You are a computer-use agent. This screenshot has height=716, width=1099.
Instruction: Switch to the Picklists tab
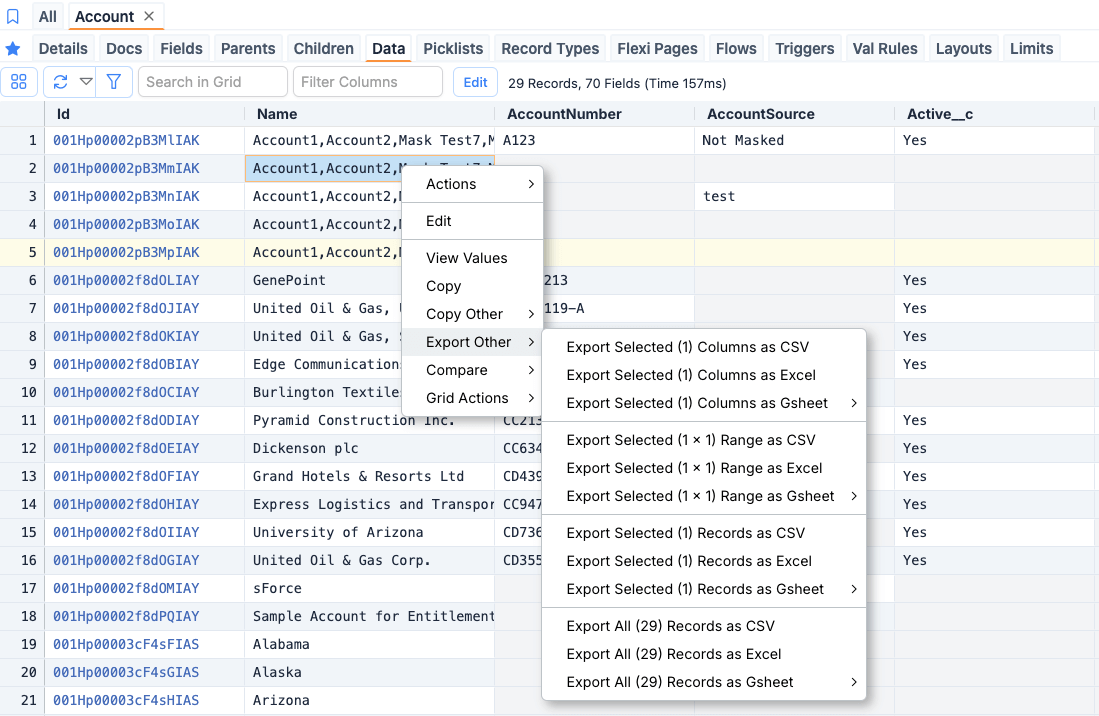point(453,49)
